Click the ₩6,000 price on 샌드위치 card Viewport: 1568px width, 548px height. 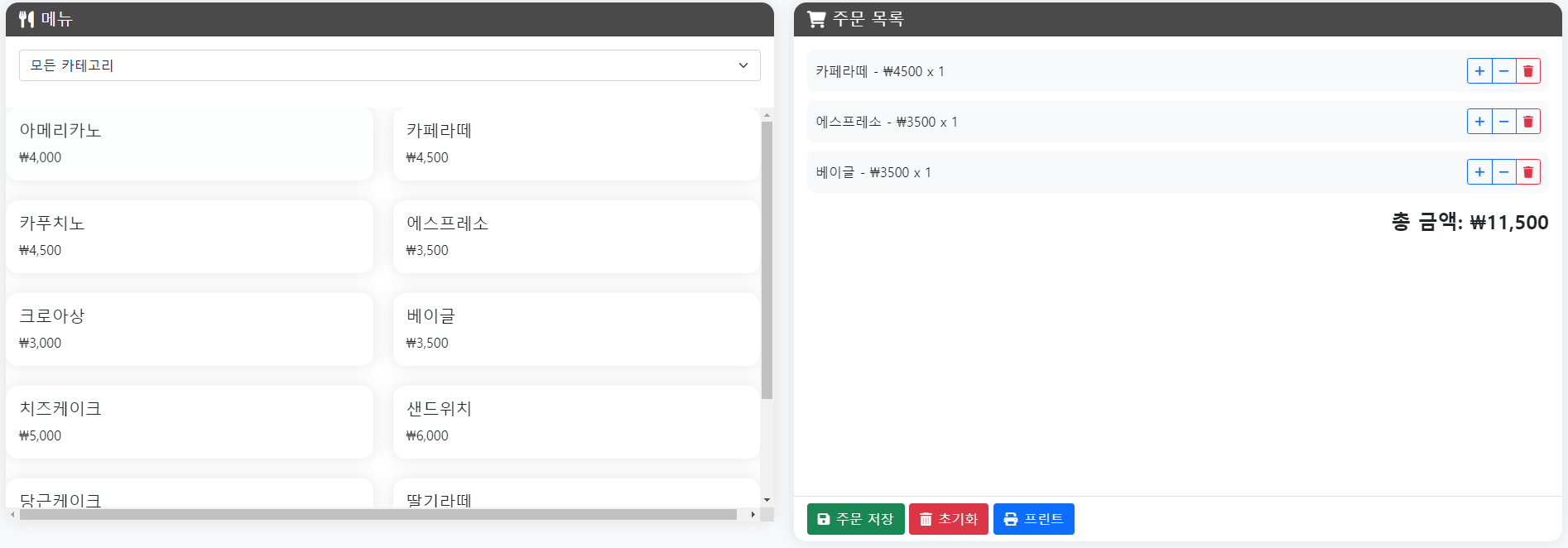tap(427, 435)
